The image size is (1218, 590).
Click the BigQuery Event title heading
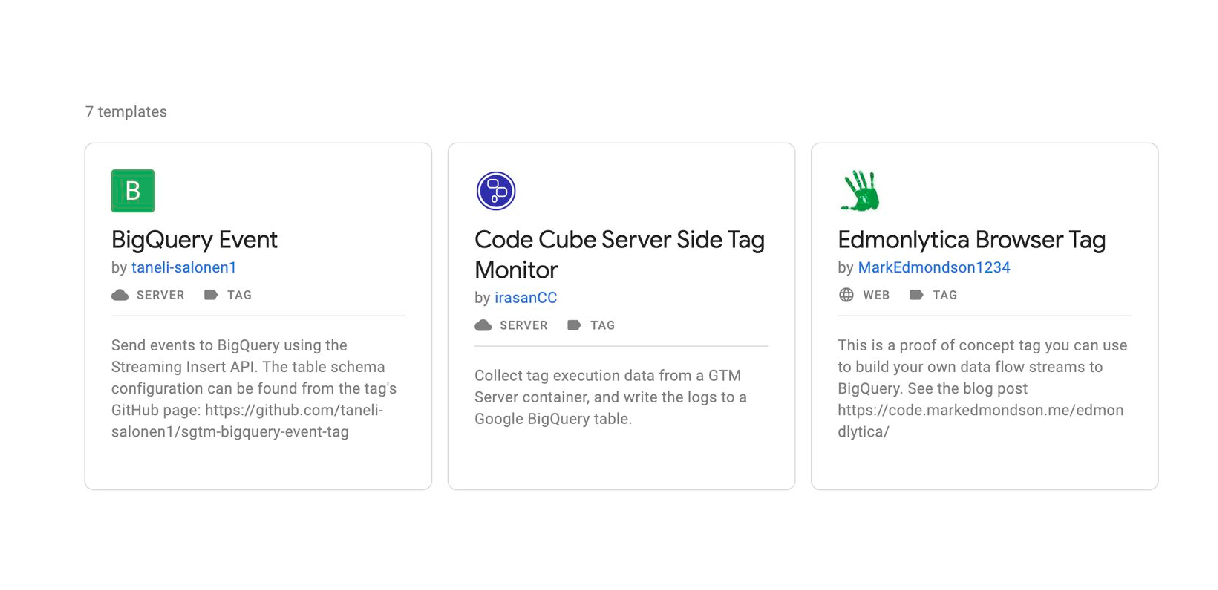(x=195, y=240)
